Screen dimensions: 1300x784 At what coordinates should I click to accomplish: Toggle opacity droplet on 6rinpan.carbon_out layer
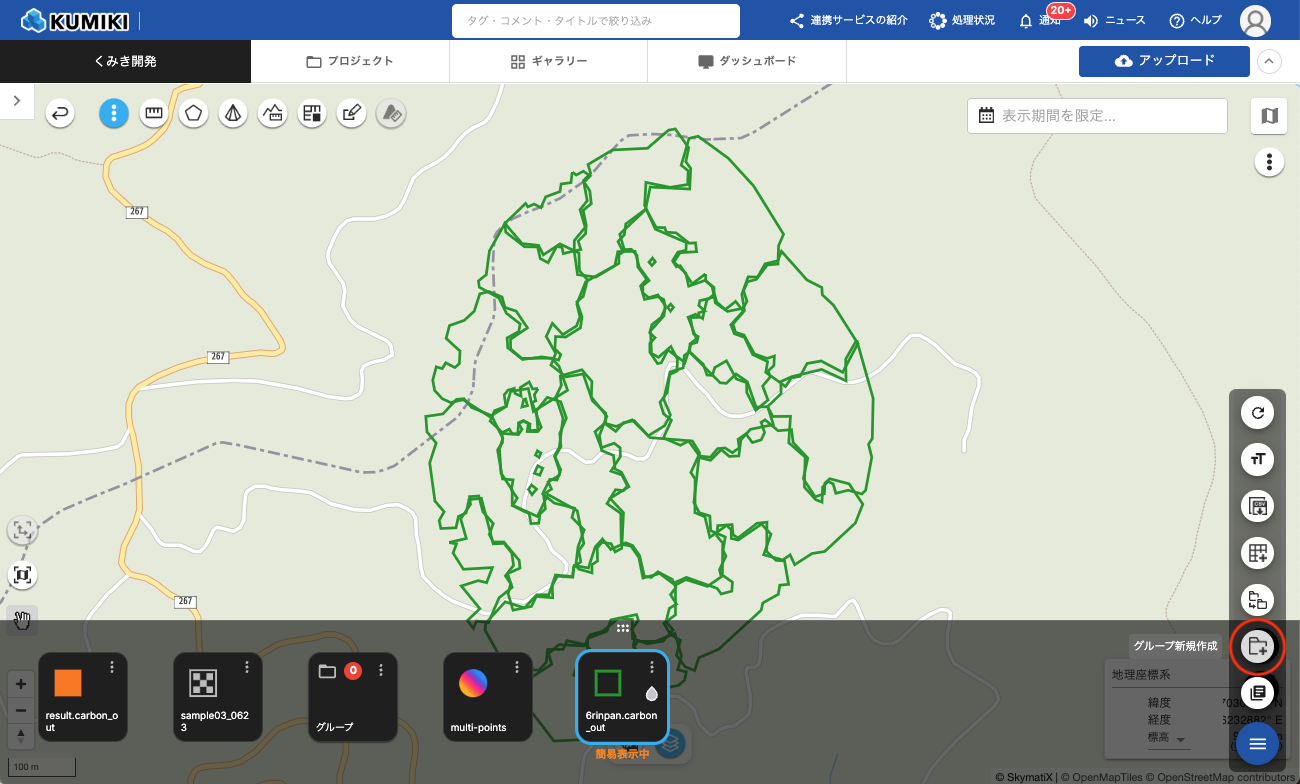click(x=651, y=693)
